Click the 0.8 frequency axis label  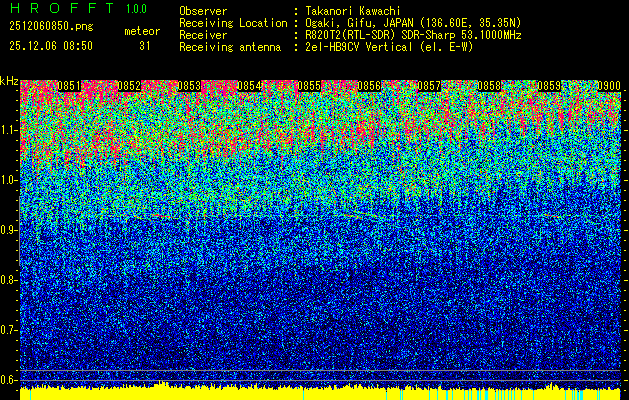[x=10, y=280]
